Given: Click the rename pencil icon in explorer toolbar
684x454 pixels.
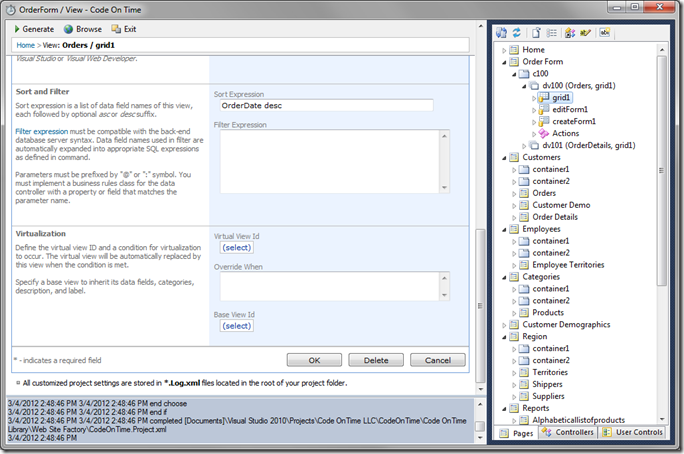Looking at the screenshot, I should tap(585, 33).
